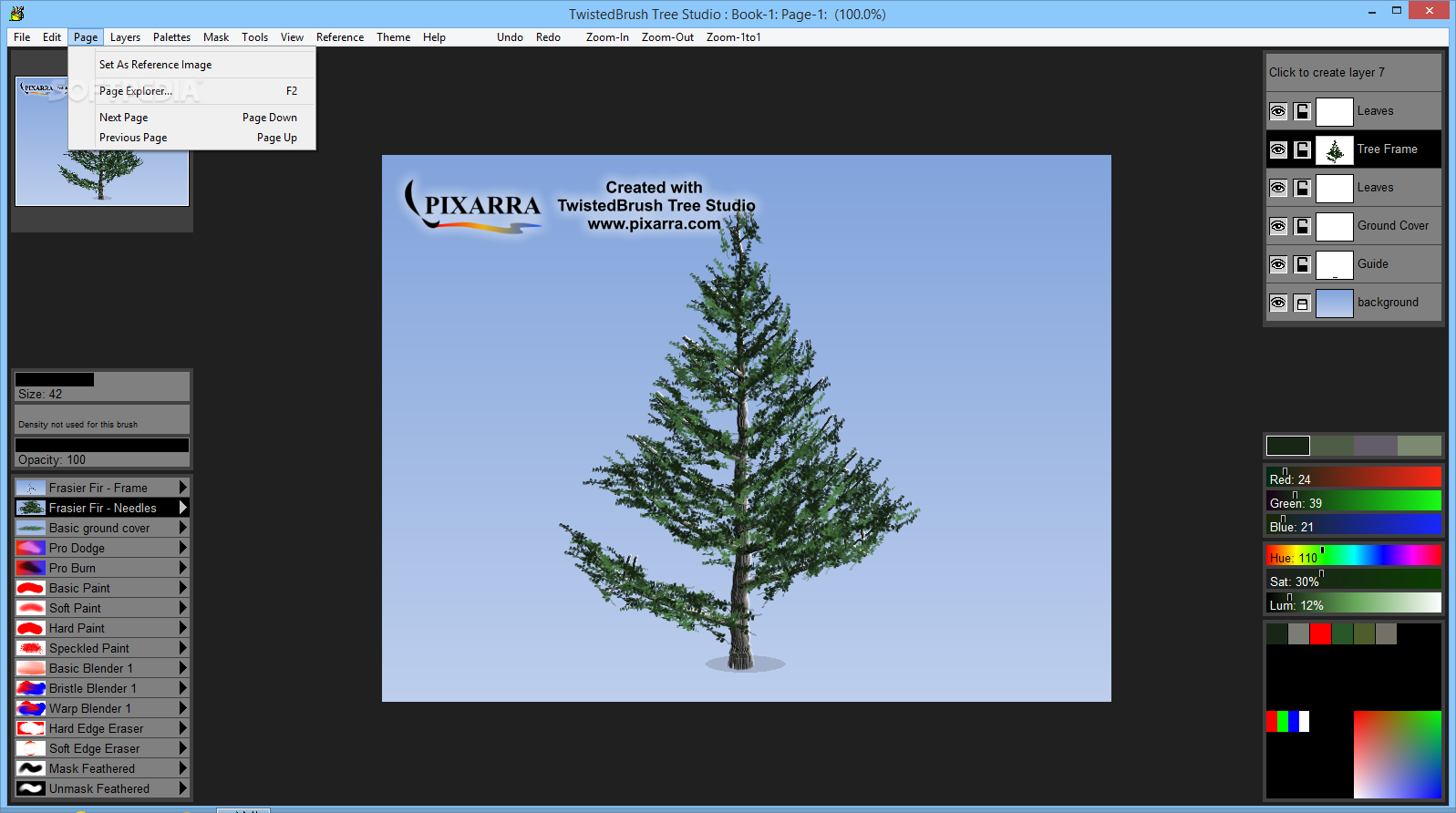Pick the red swatch in the palette
This screenshot has height=813, width=1456.
pyautogui.click(x=1320, y=633)
